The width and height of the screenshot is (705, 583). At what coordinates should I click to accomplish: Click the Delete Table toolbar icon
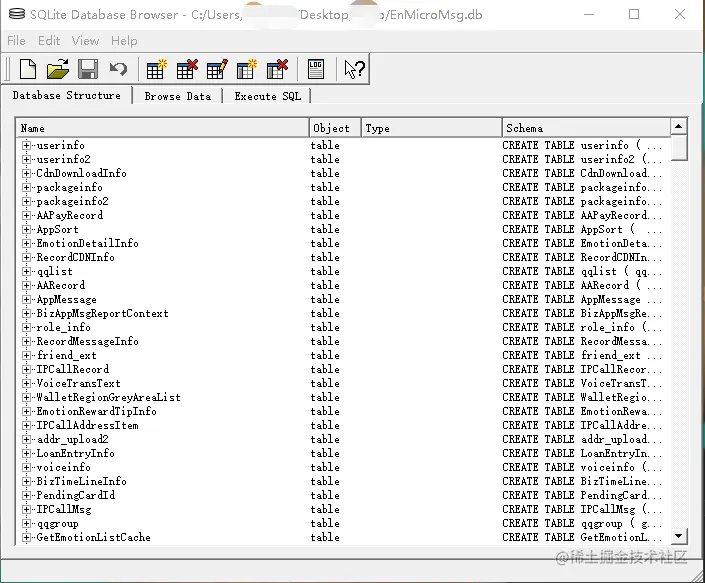[187, 69]
